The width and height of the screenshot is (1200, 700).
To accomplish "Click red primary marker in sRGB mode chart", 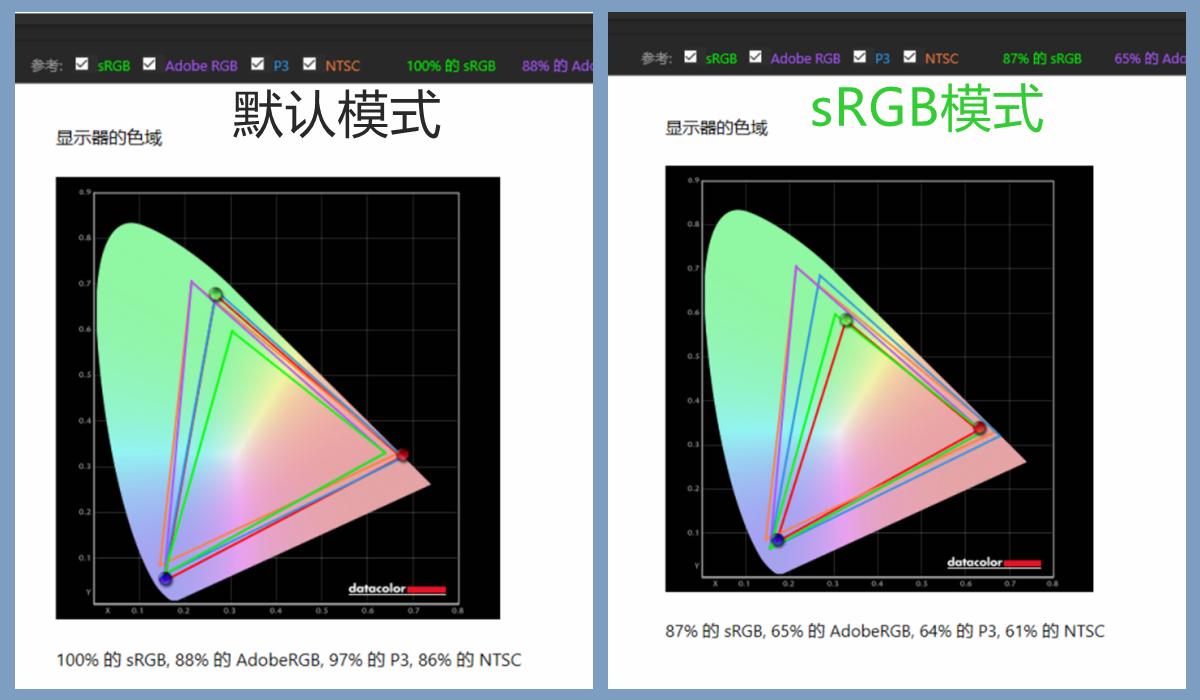I will click(980, 428).
